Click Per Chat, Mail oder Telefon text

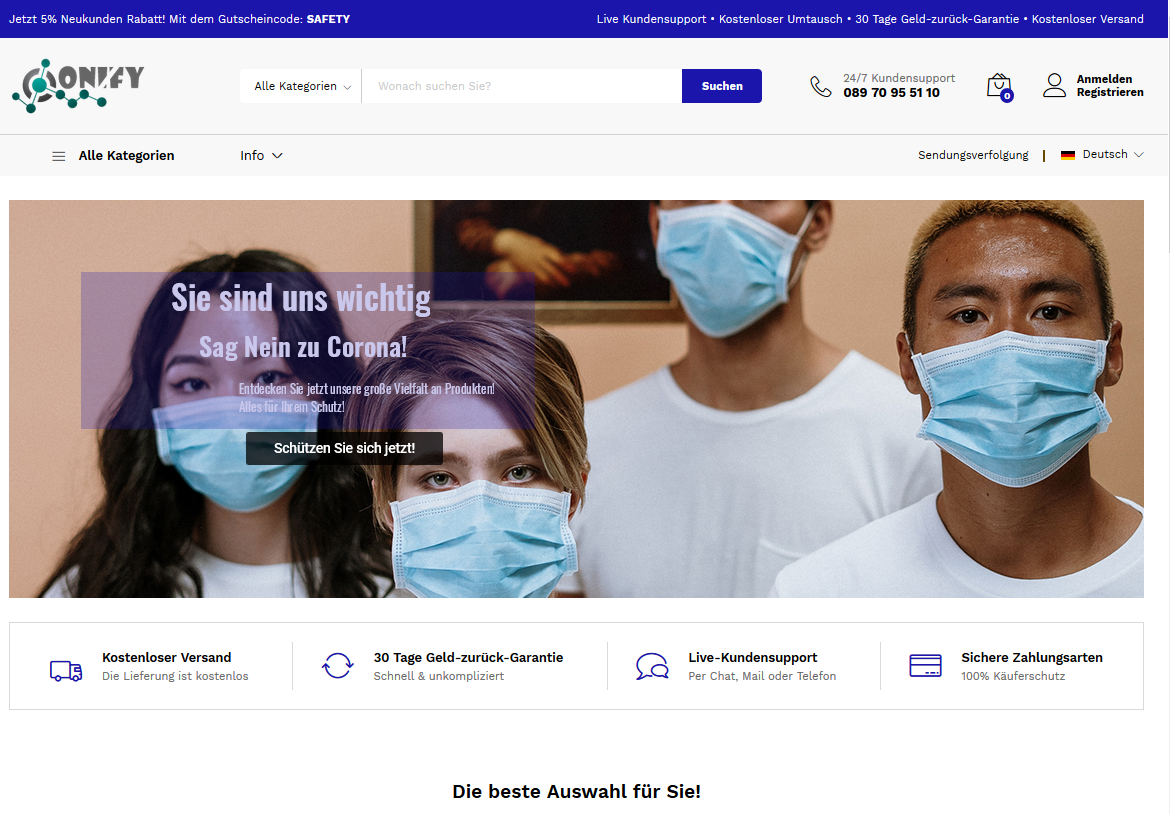click(762, 676)
